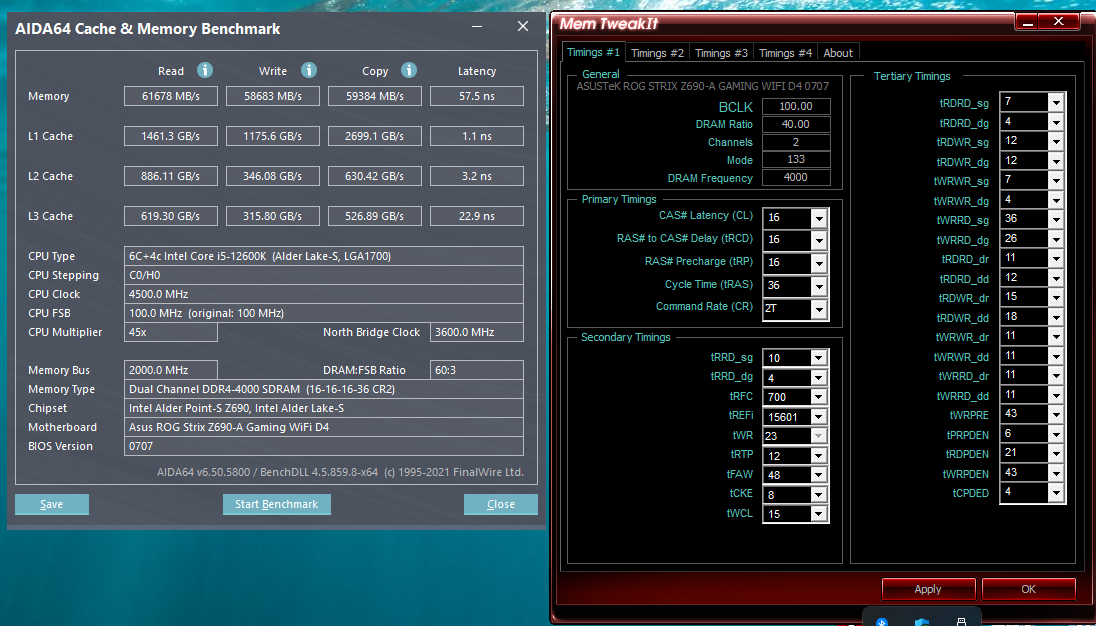This screenshot has width=1096, height=626.
Task: Click Start Benchmark in AIDA64
Action: (x=277, y=504)
